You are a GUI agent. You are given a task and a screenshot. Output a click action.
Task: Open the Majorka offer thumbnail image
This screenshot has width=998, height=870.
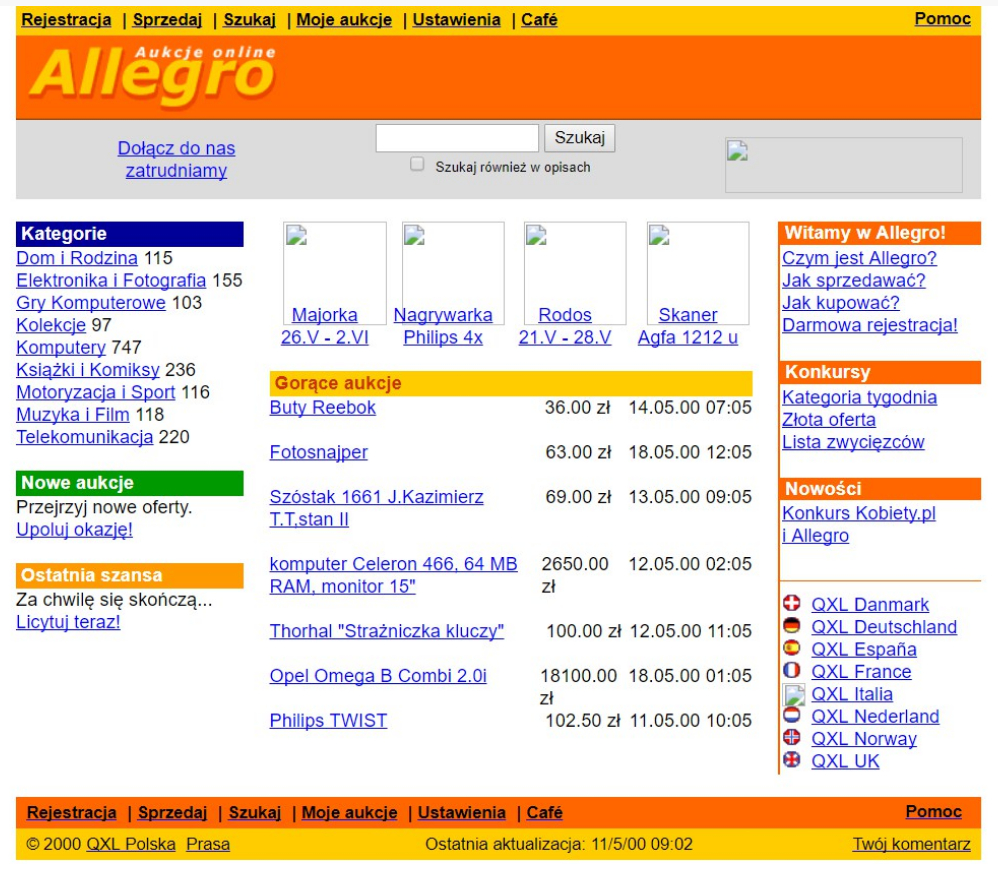334,272
